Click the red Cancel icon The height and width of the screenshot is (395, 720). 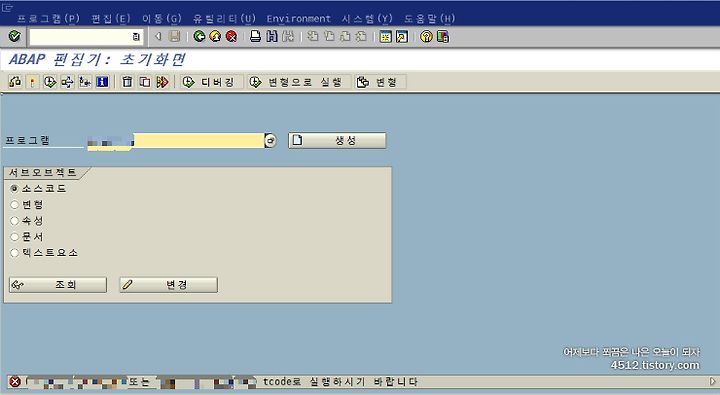coord(231,36)
